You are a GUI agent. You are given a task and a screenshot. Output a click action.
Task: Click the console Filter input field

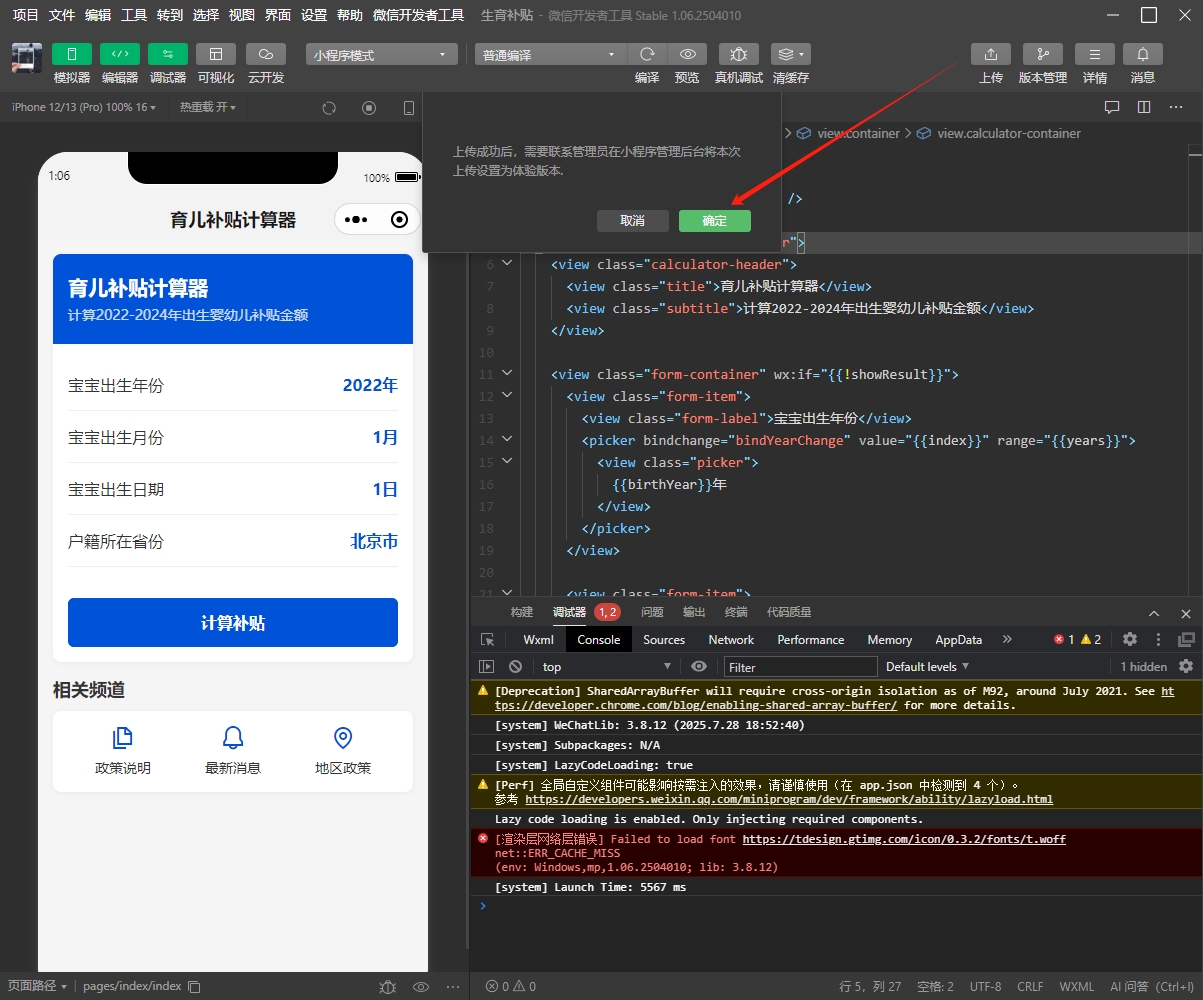pyautogui.click(x=800, y=667)
